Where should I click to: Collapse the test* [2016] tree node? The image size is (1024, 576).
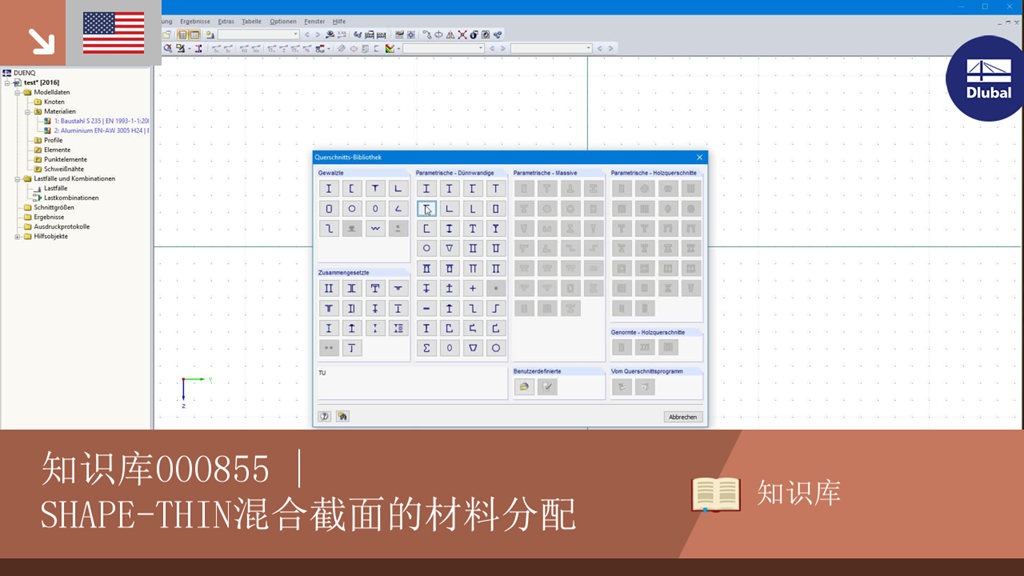pos(7,83)
